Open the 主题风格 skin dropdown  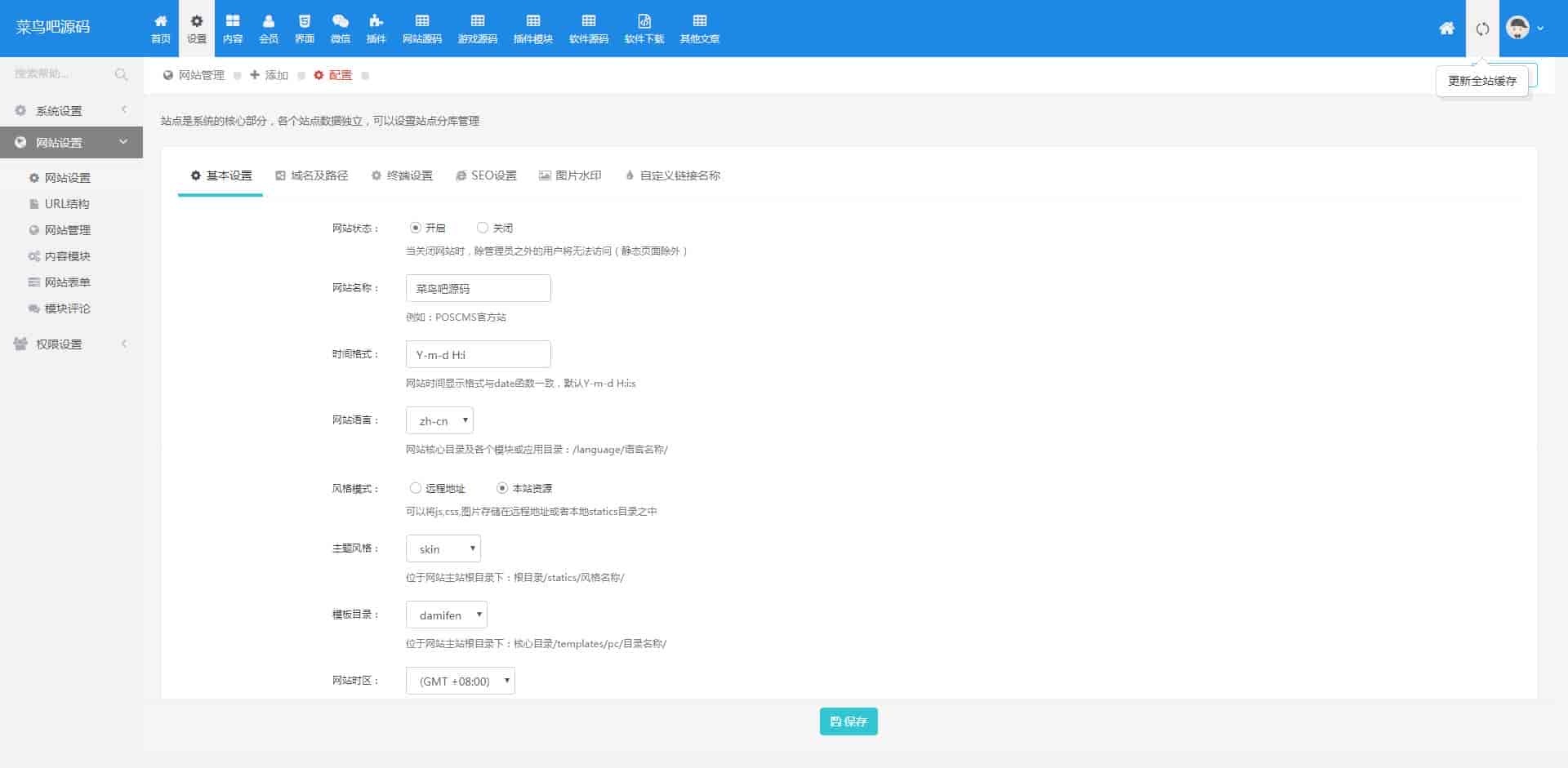[443, 548]
